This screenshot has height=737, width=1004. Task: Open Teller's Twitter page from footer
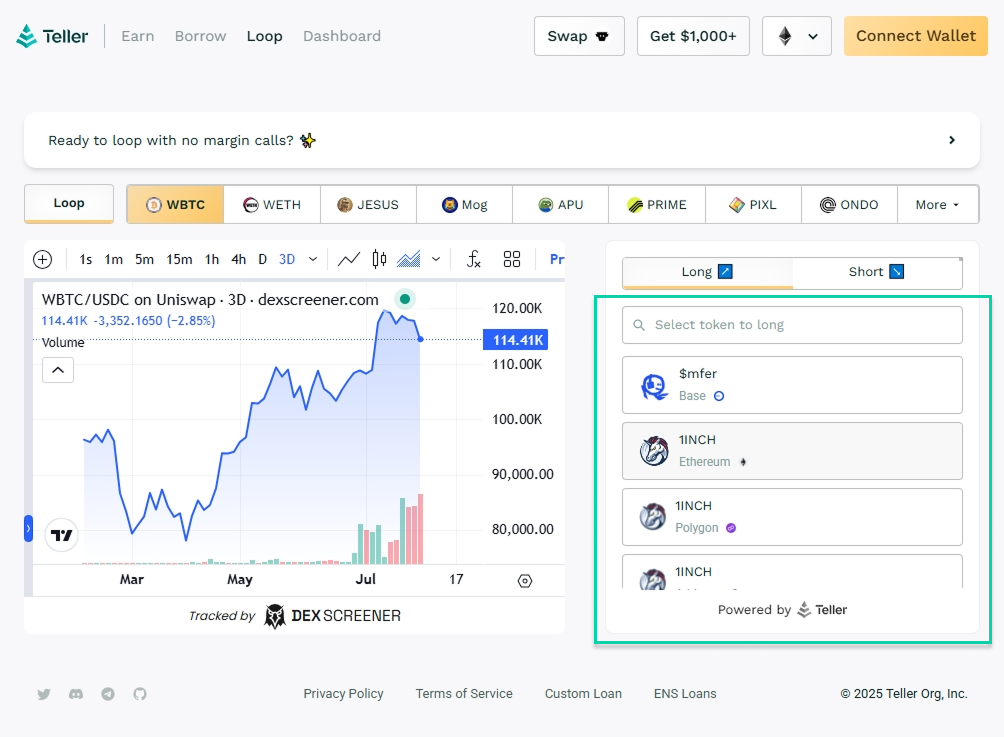pos(44,694)
